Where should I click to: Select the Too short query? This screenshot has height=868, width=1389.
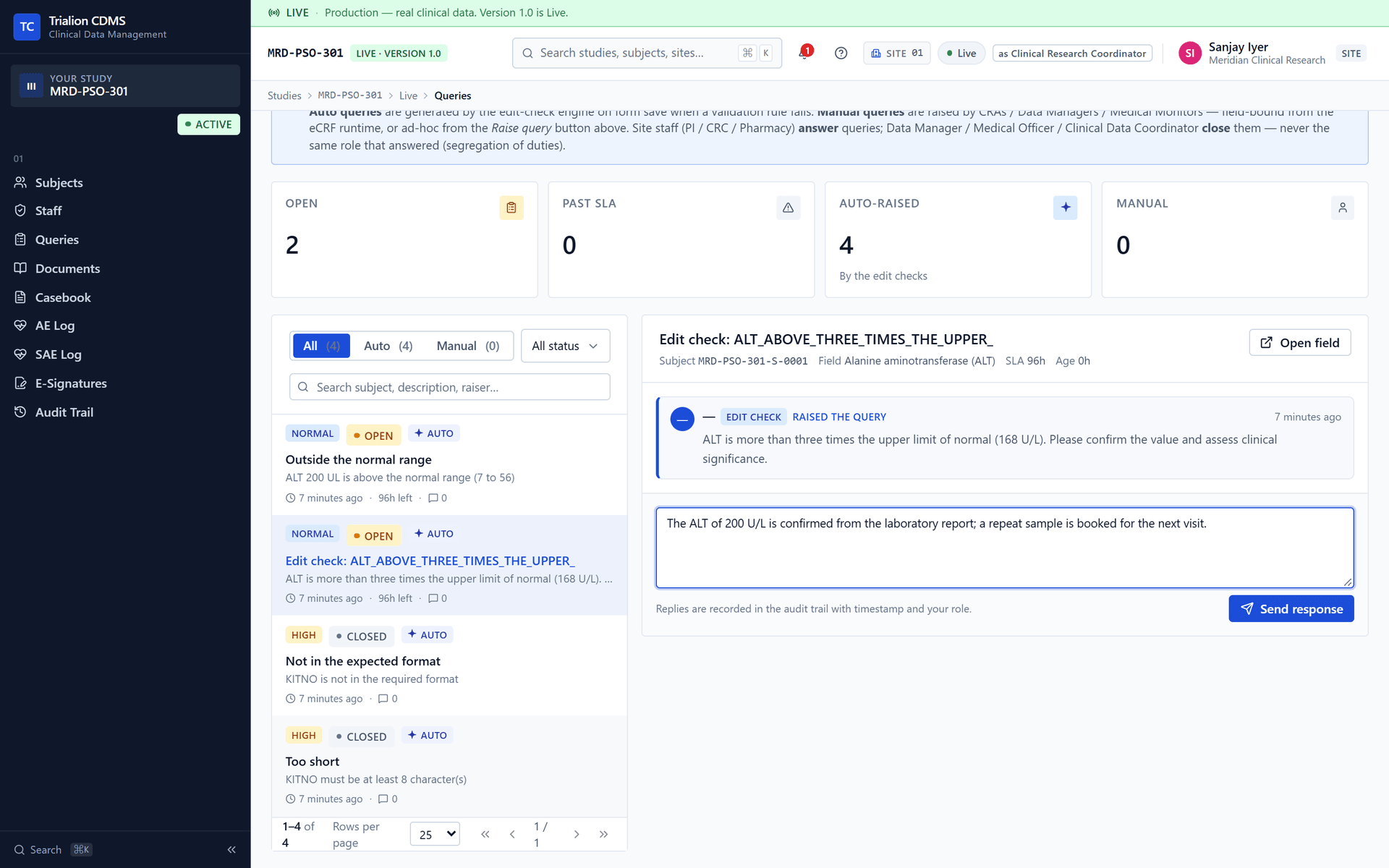pyautogui.click(x=449, y=766)
